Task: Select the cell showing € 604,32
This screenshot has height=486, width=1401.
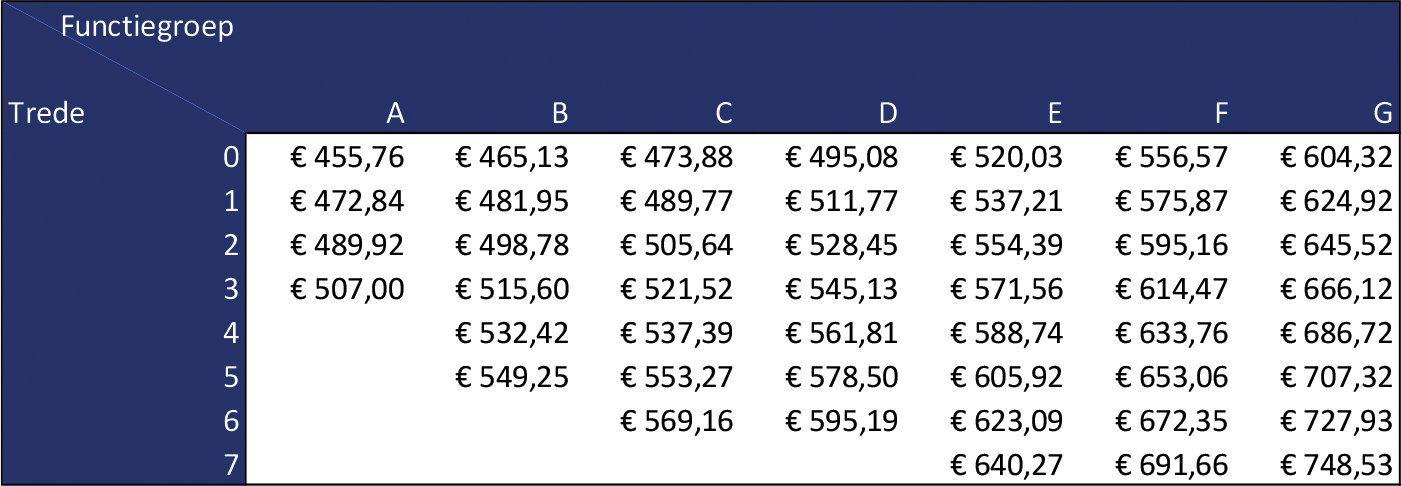Action: click(1336, 157)
